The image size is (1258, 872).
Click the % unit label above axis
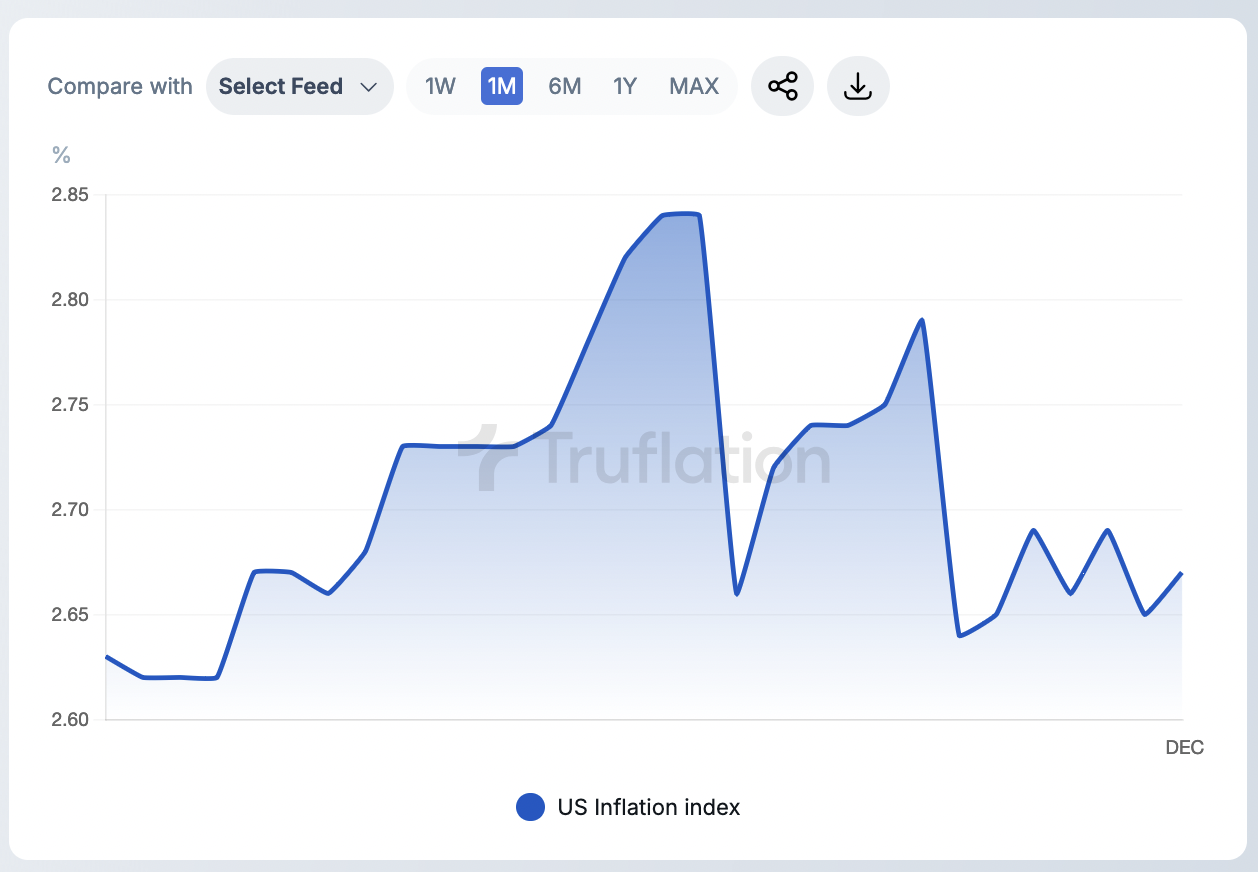coord(62,155)
